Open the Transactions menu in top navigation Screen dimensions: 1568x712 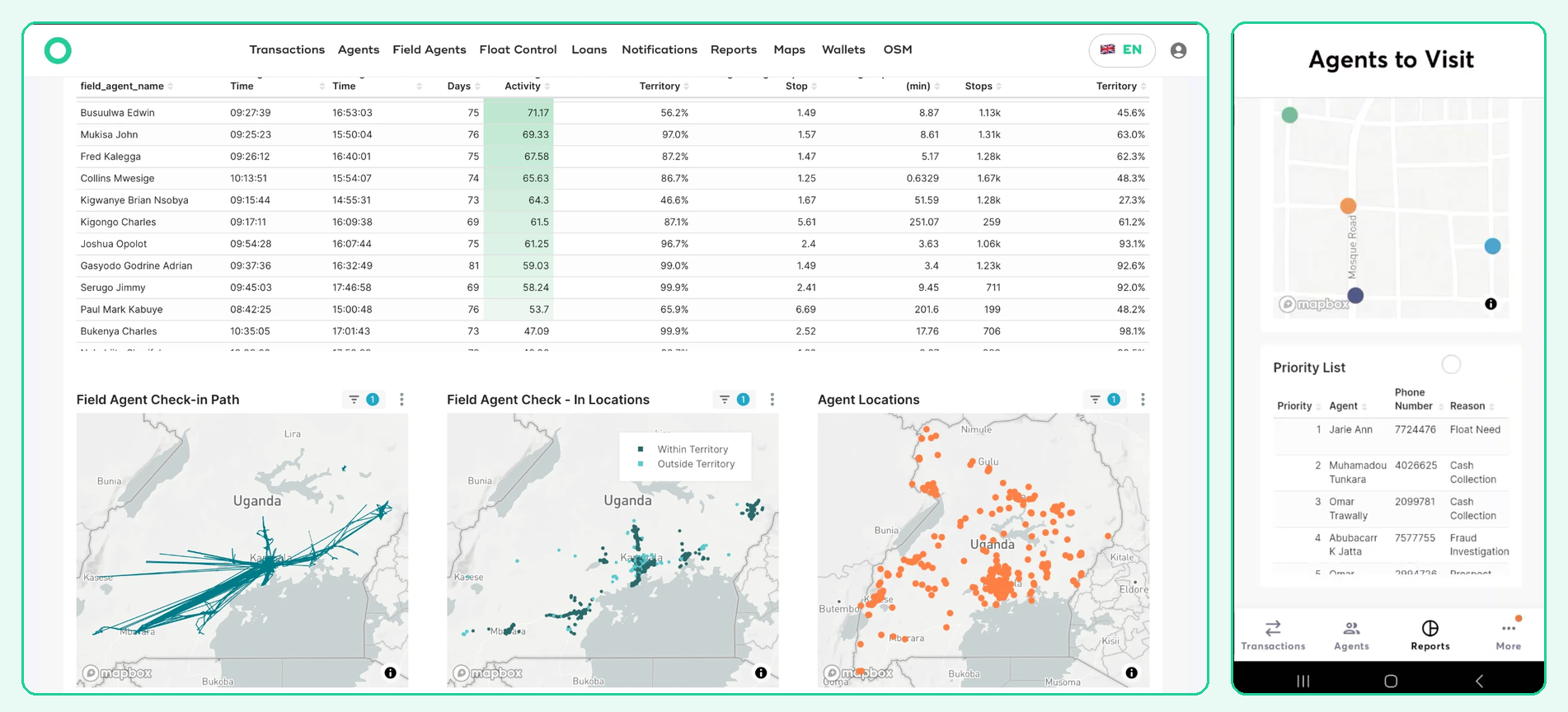pyautogui.click(x=287, y=49)
